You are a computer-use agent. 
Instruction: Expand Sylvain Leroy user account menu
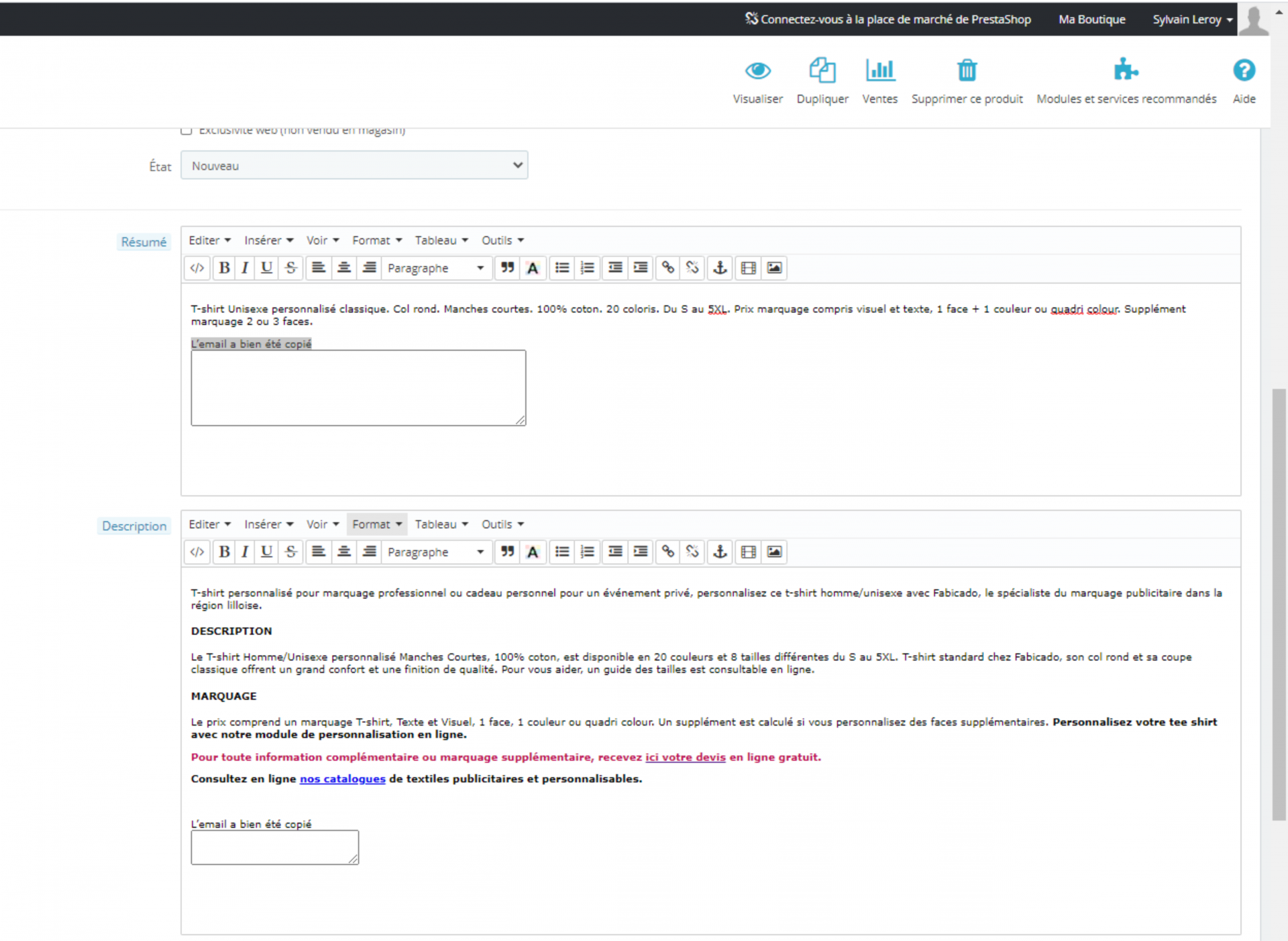(x=1192, y=19)
